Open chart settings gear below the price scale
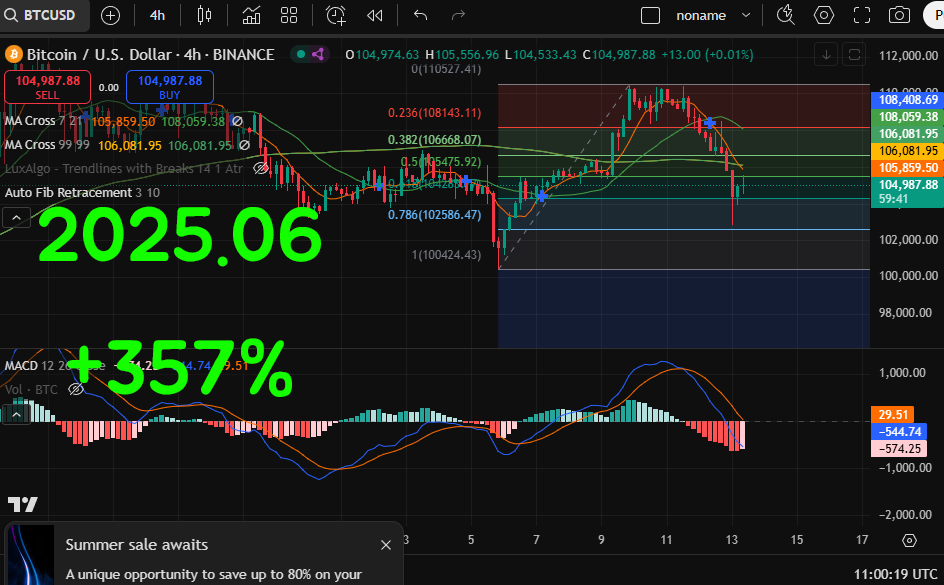Screen dimensions: 944x585 pyautogui.click(x=909, y=540)
